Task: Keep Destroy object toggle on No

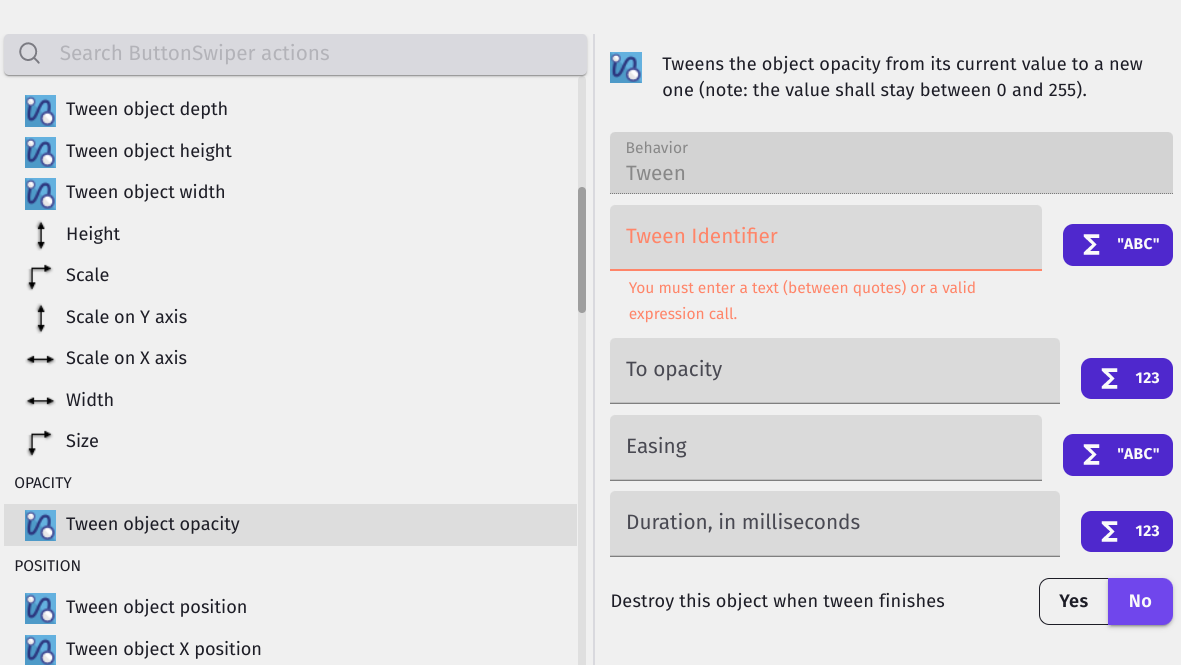Action: 1140,601
